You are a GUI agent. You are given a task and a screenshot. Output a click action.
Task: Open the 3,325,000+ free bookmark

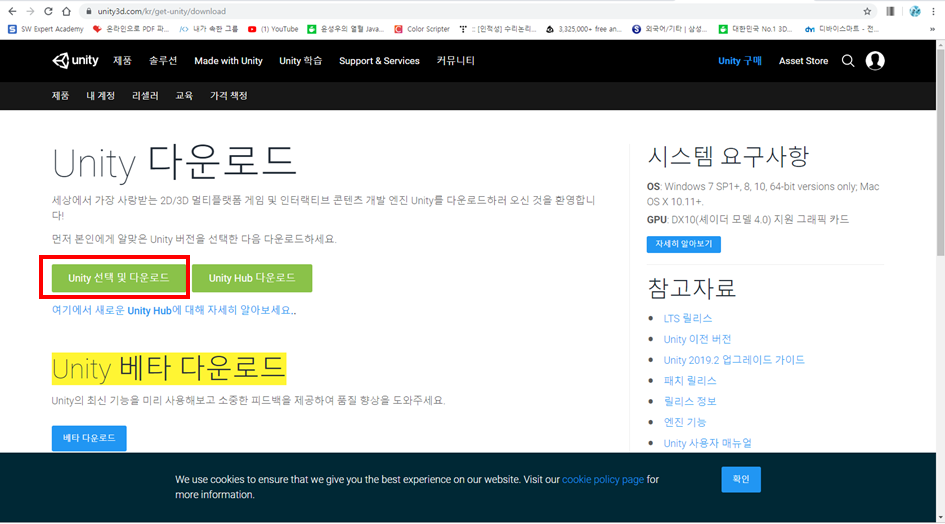[x=583, y=28]
